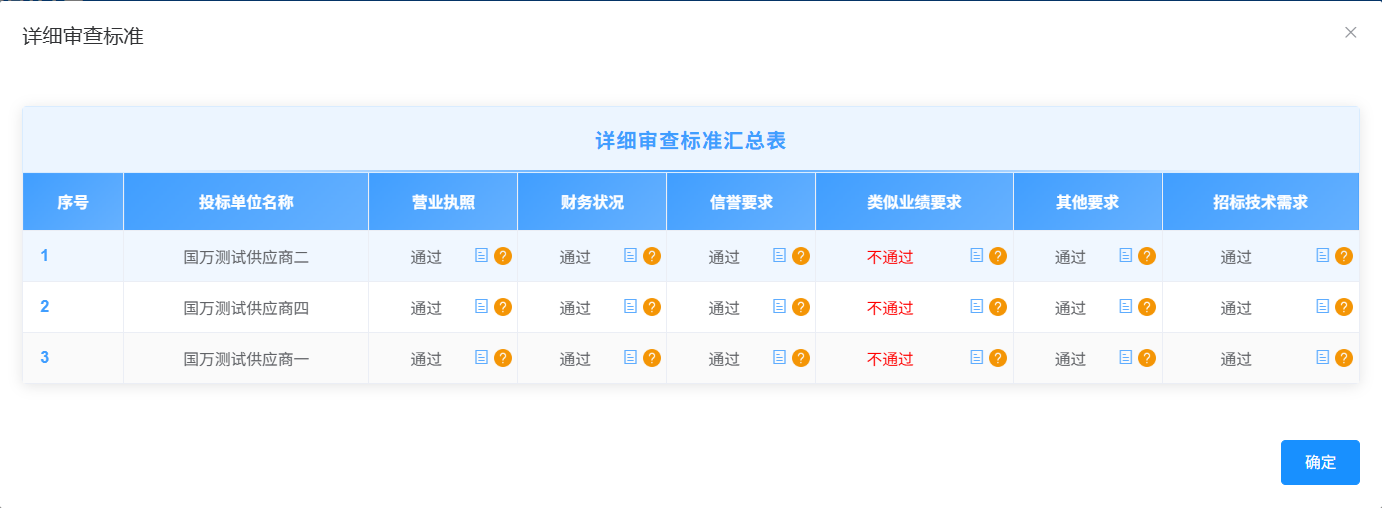The width and height of the screenshot is (1382, 508).
Task: Click help icon for 国万测试供应商四 类似业绩要求
Action: 998,307
